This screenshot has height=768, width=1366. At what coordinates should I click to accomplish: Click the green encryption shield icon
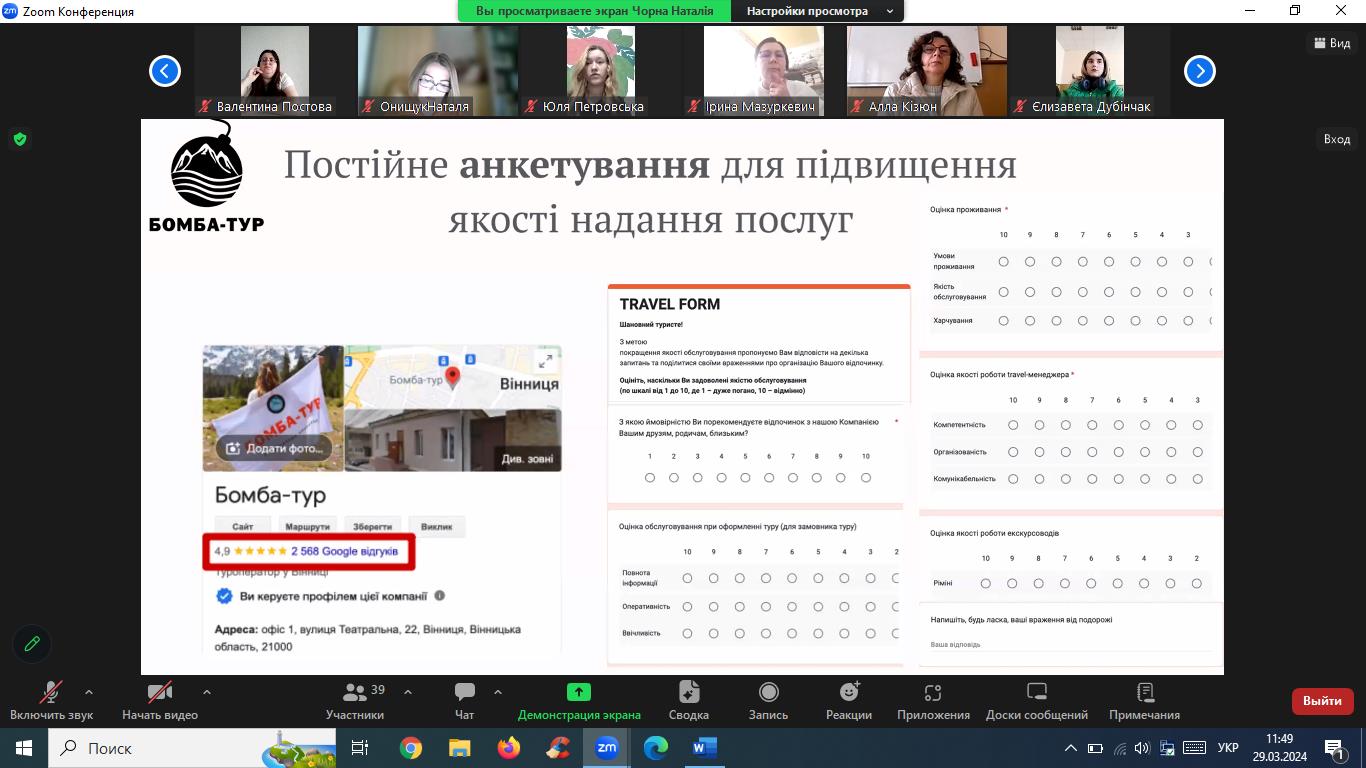coord(19,139)
